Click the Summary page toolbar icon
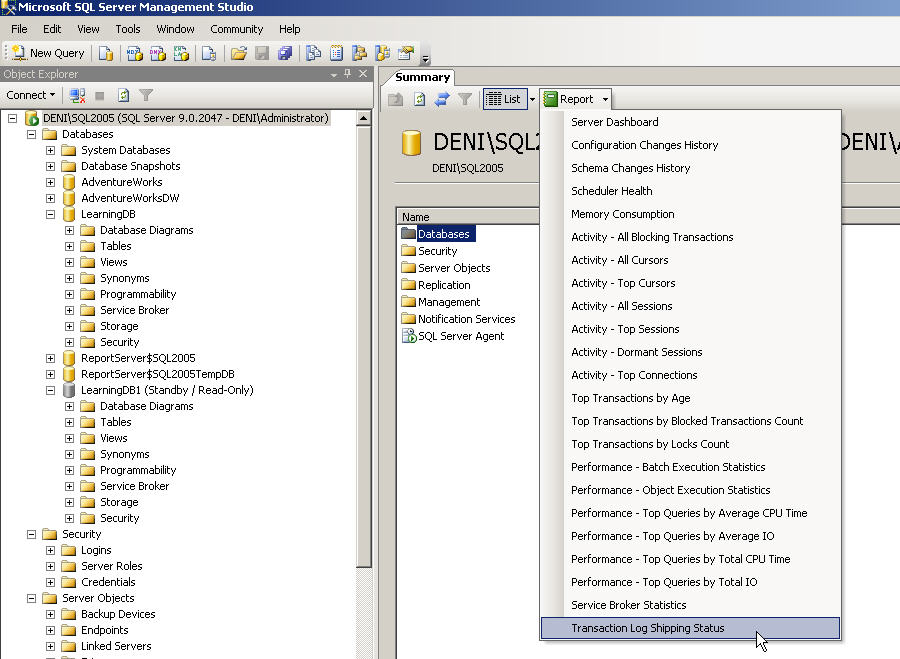 click(336, 53)
